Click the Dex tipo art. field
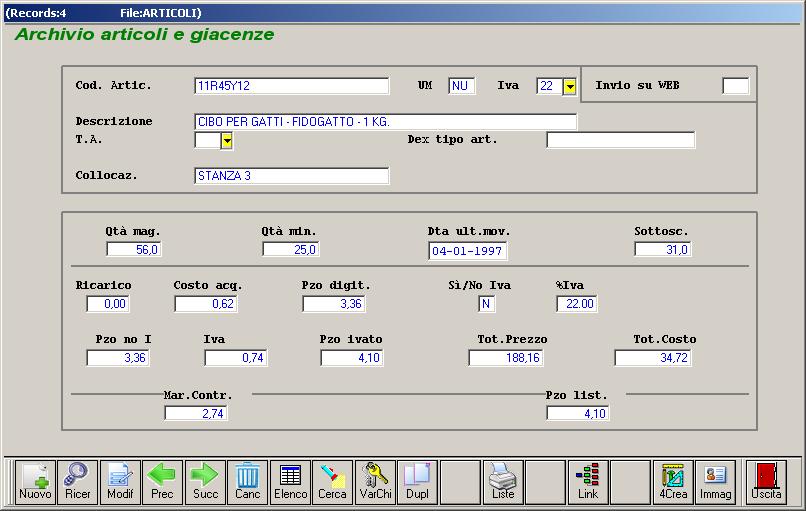Screen dimensions: 806x511 620,140
